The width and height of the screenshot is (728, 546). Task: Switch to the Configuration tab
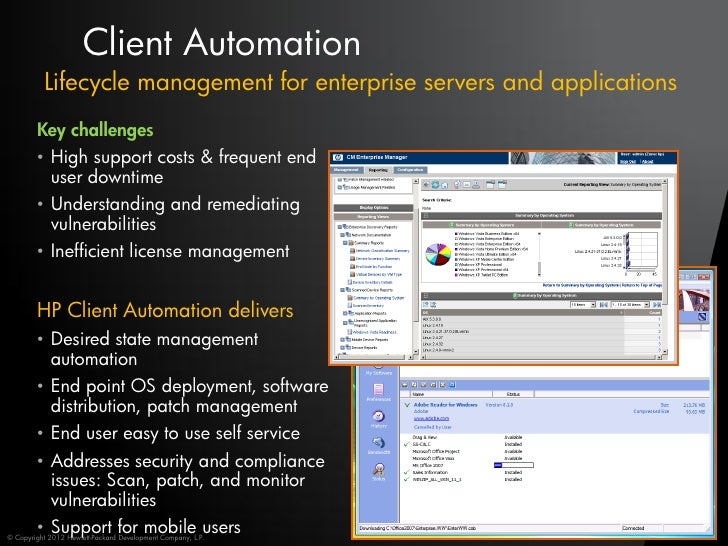410,170
